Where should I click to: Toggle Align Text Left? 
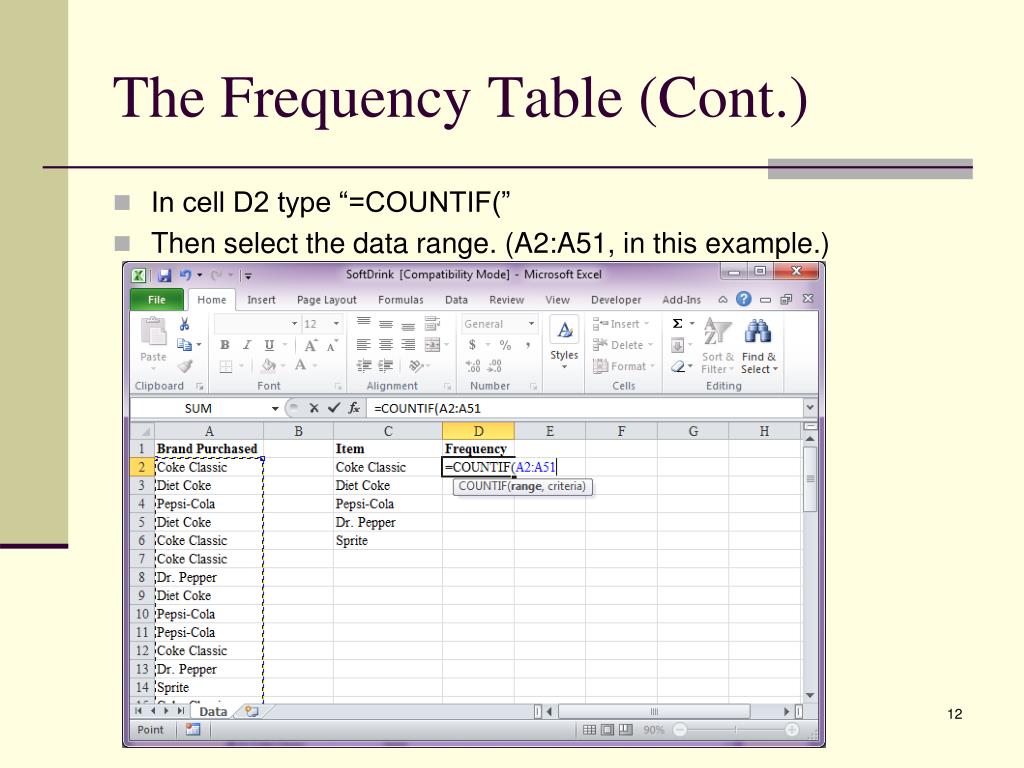(364, 345)
